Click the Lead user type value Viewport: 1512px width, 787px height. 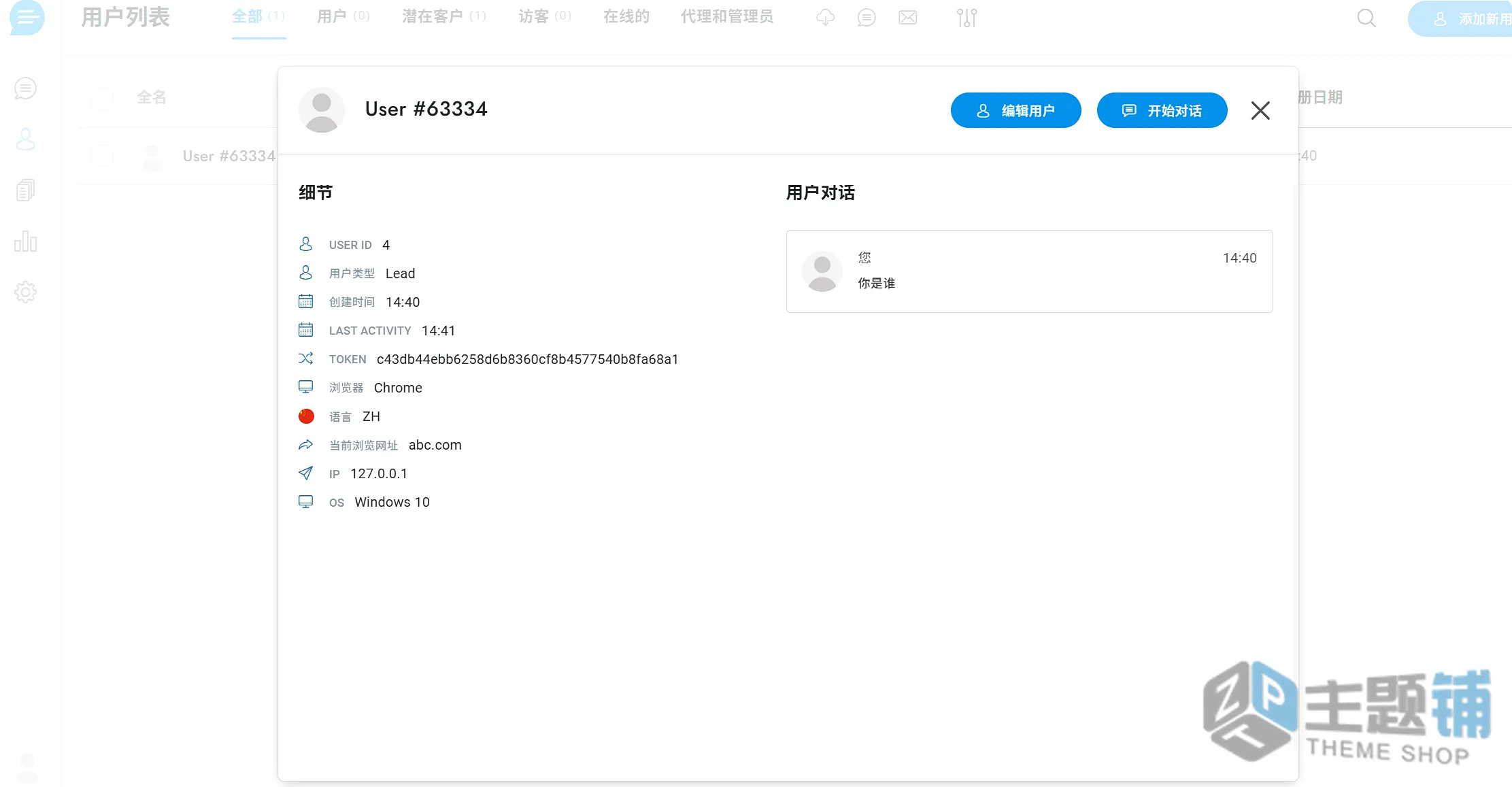[400, 273]
